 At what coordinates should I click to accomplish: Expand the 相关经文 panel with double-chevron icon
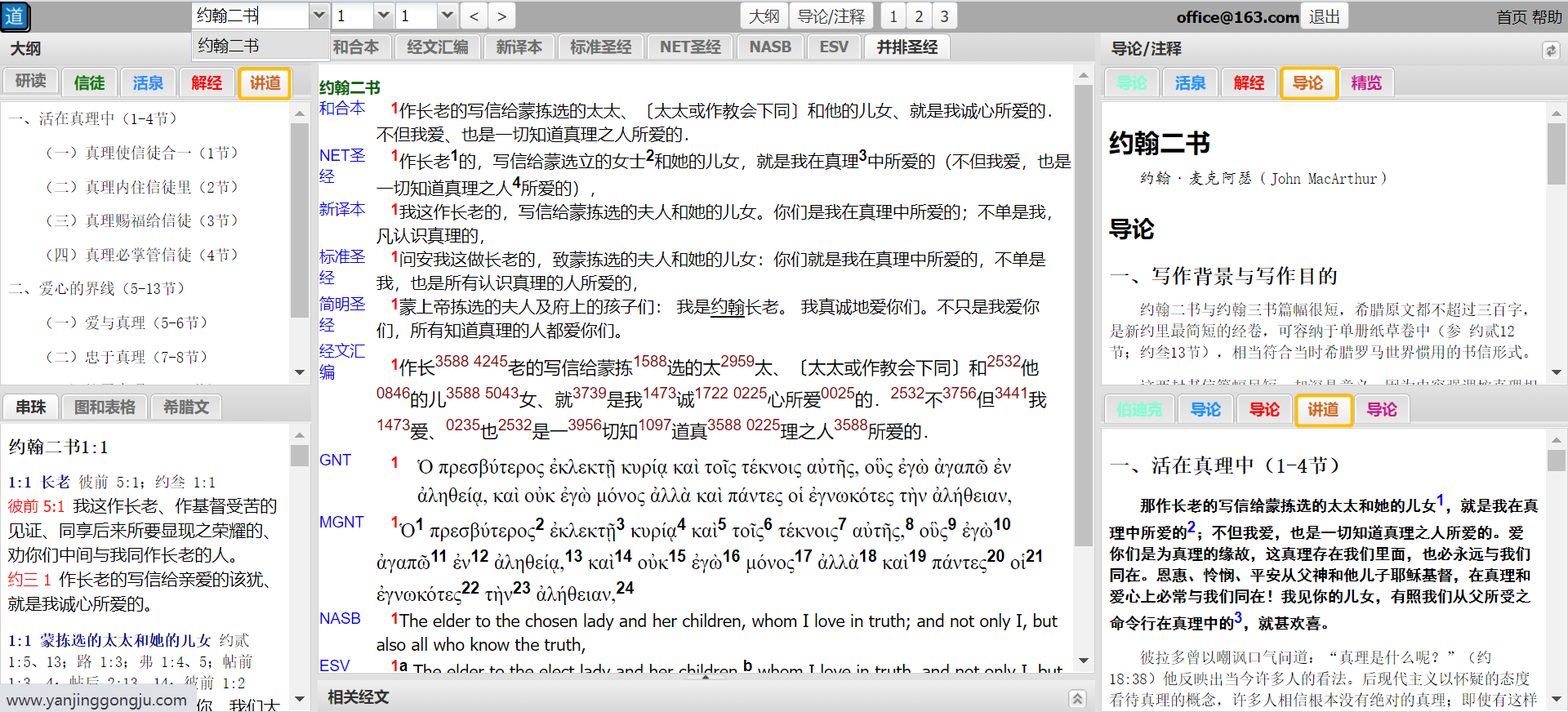pos(1077,698)
